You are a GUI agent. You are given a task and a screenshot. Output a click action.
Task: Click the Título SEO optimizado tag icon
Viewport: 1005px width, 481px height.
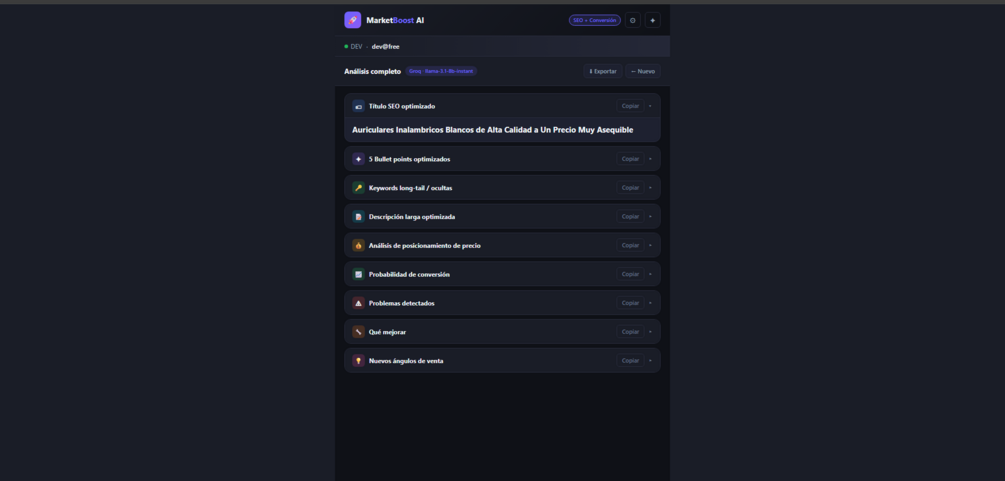[358, 106]
